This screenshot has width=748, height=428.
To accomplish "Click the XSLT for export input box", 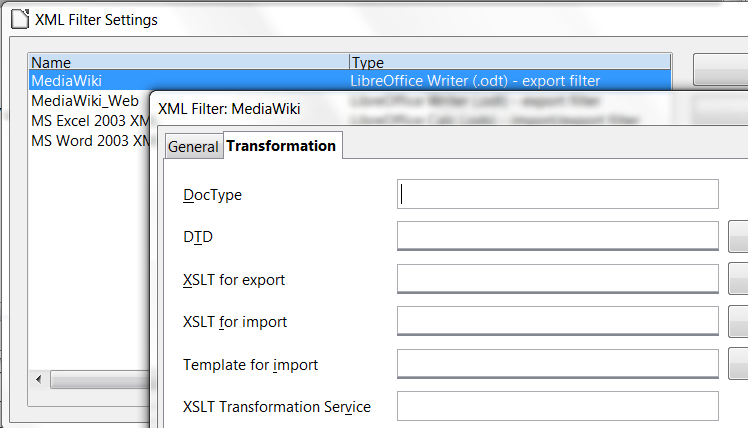I will tap(557, 279).
